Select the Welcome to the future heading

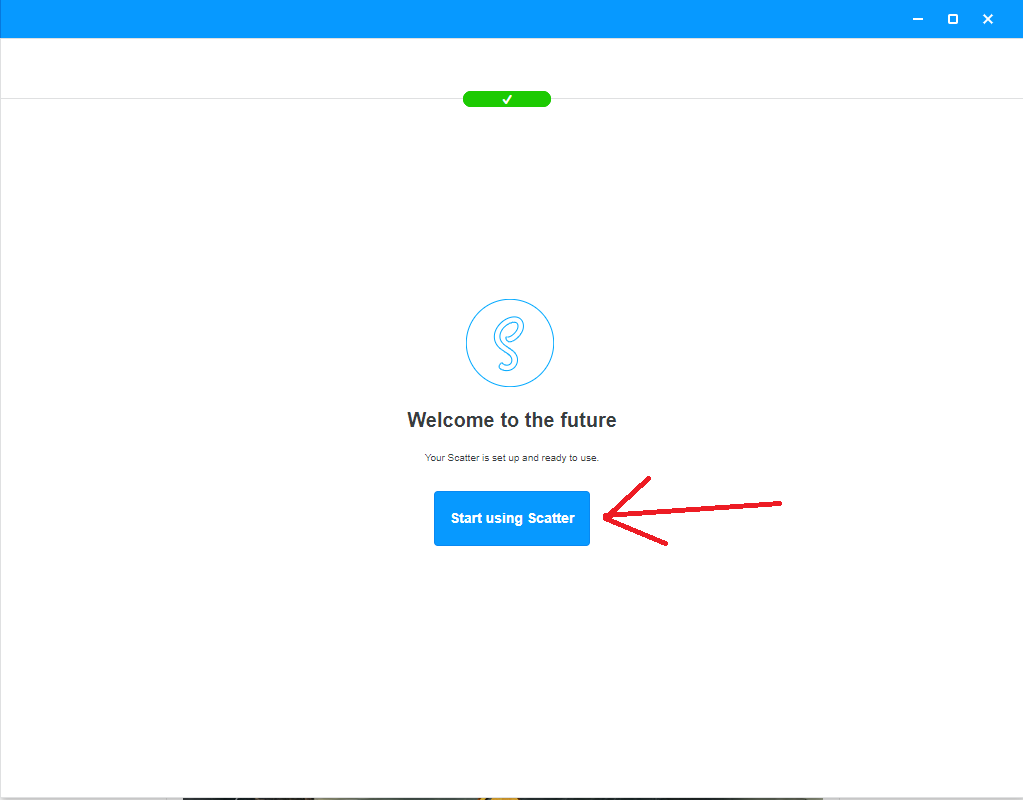(x=512, y=420)
